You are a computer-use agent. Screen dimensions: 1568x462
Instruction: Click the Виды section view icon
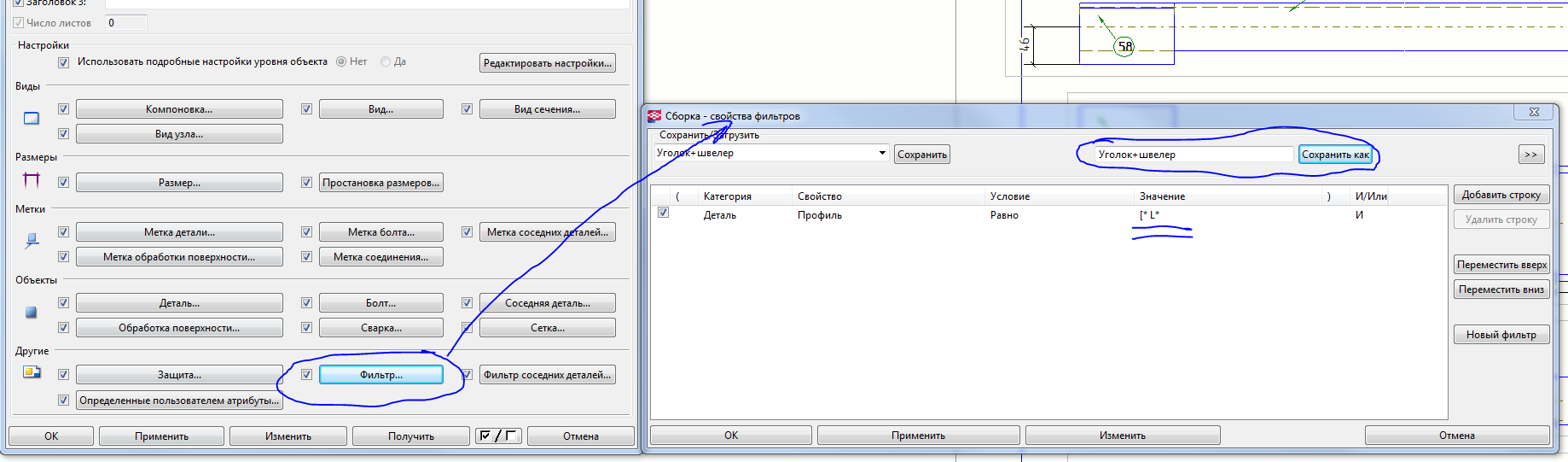point(32,119)
